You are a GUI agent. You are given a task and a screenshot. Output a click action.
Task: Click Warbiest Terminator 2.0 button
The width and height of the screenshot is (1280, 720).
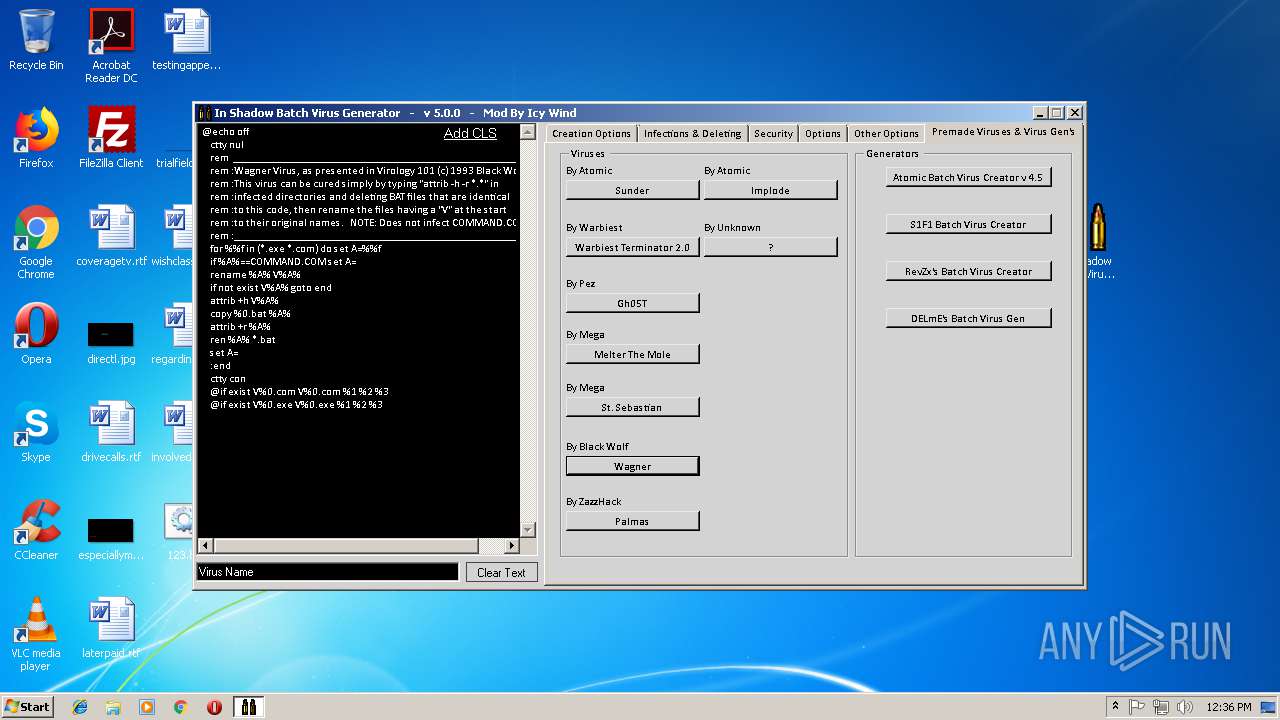pos(632,247)
